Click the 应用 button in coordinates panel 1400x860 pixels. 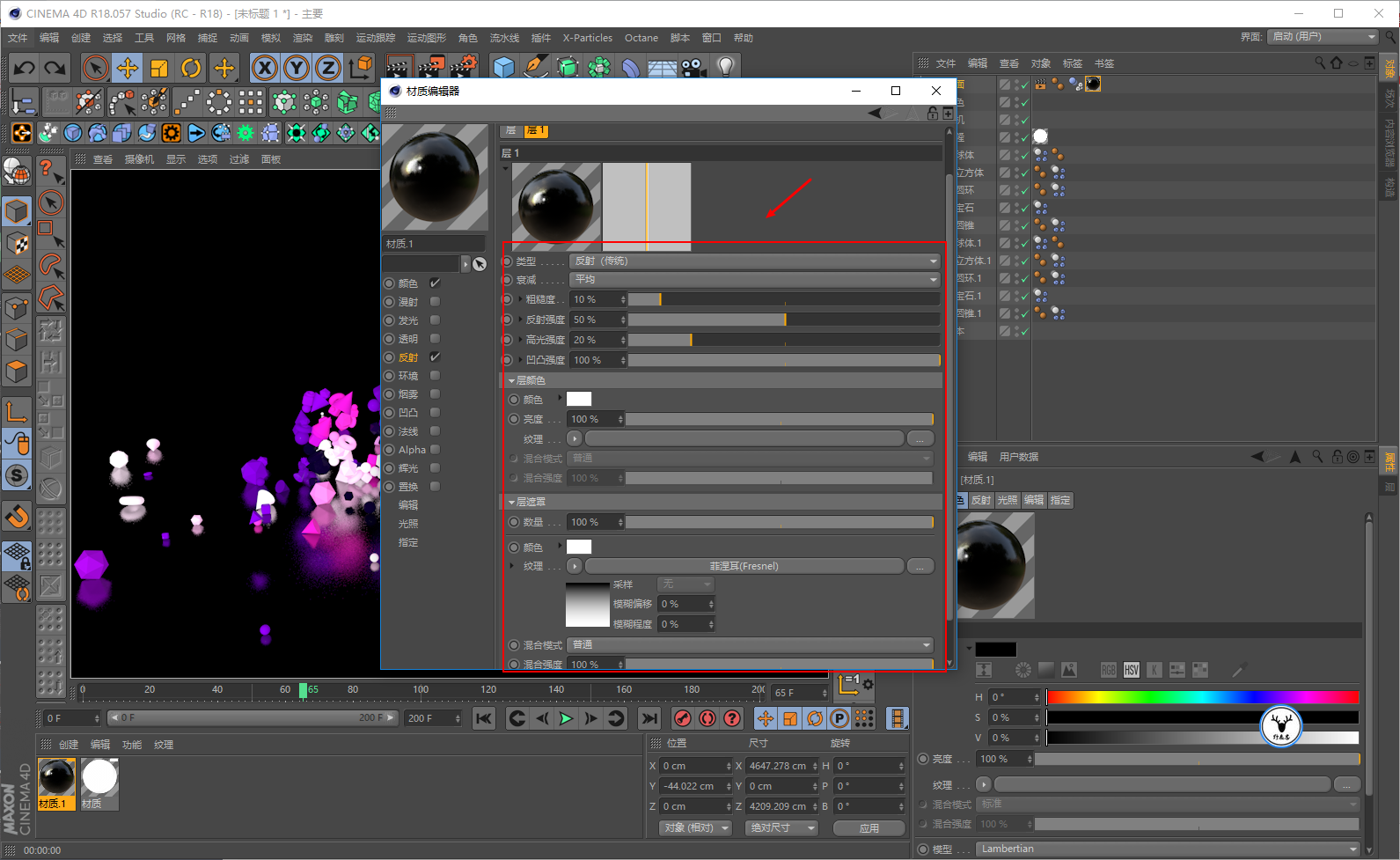click(x=869, y=828)
